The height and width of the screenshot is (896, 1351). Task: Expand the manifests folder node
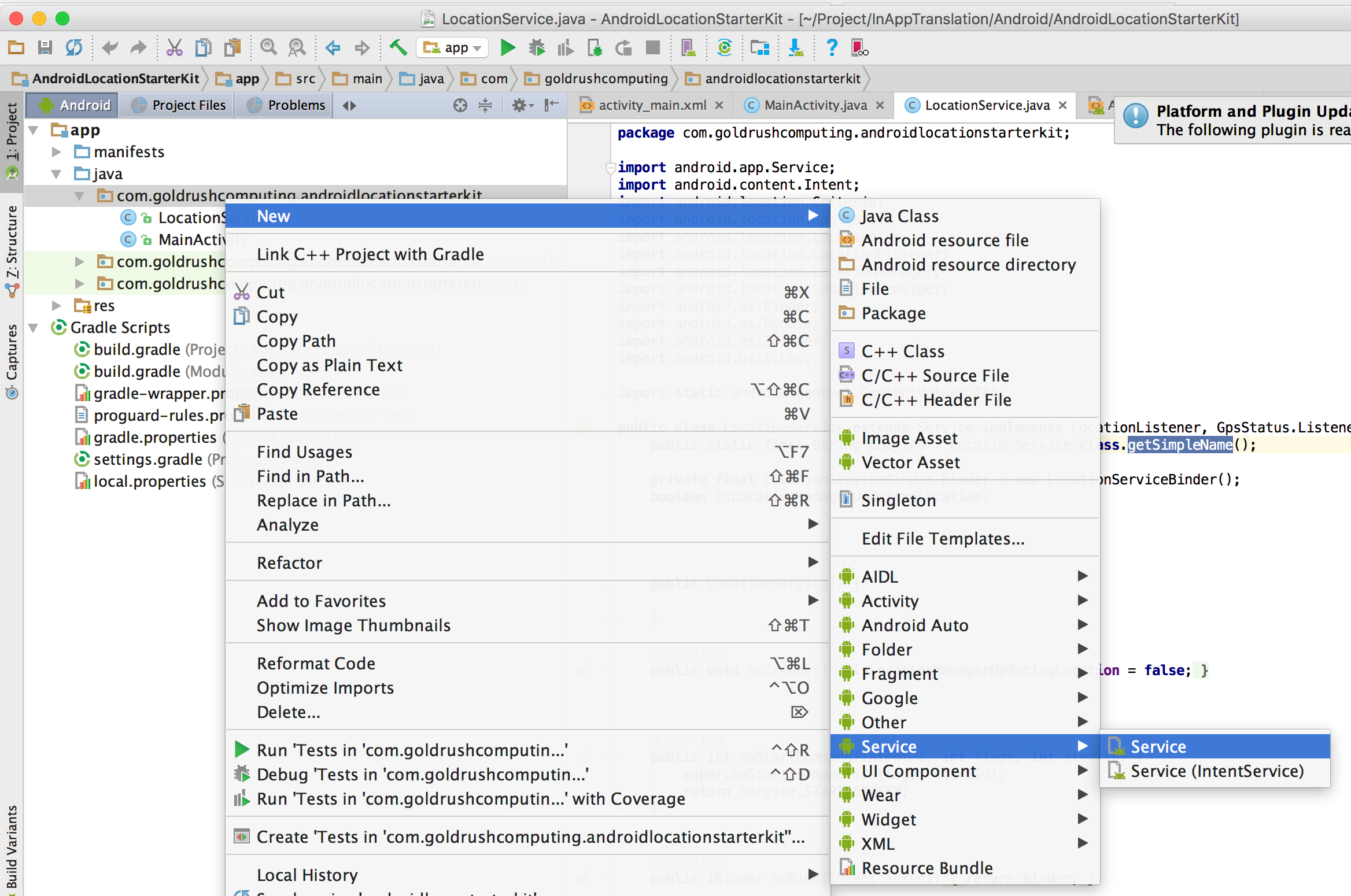point(57,152)
